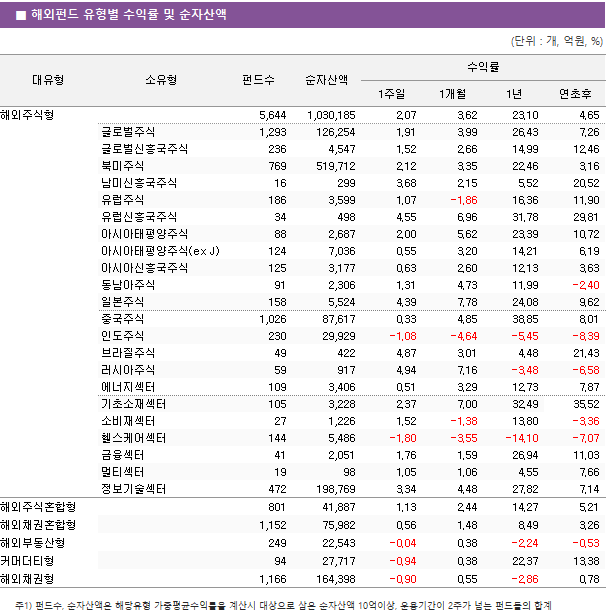Click the fund count 5,644
Image resolution: width=610 pixels, height=612 pixels.
272,116
